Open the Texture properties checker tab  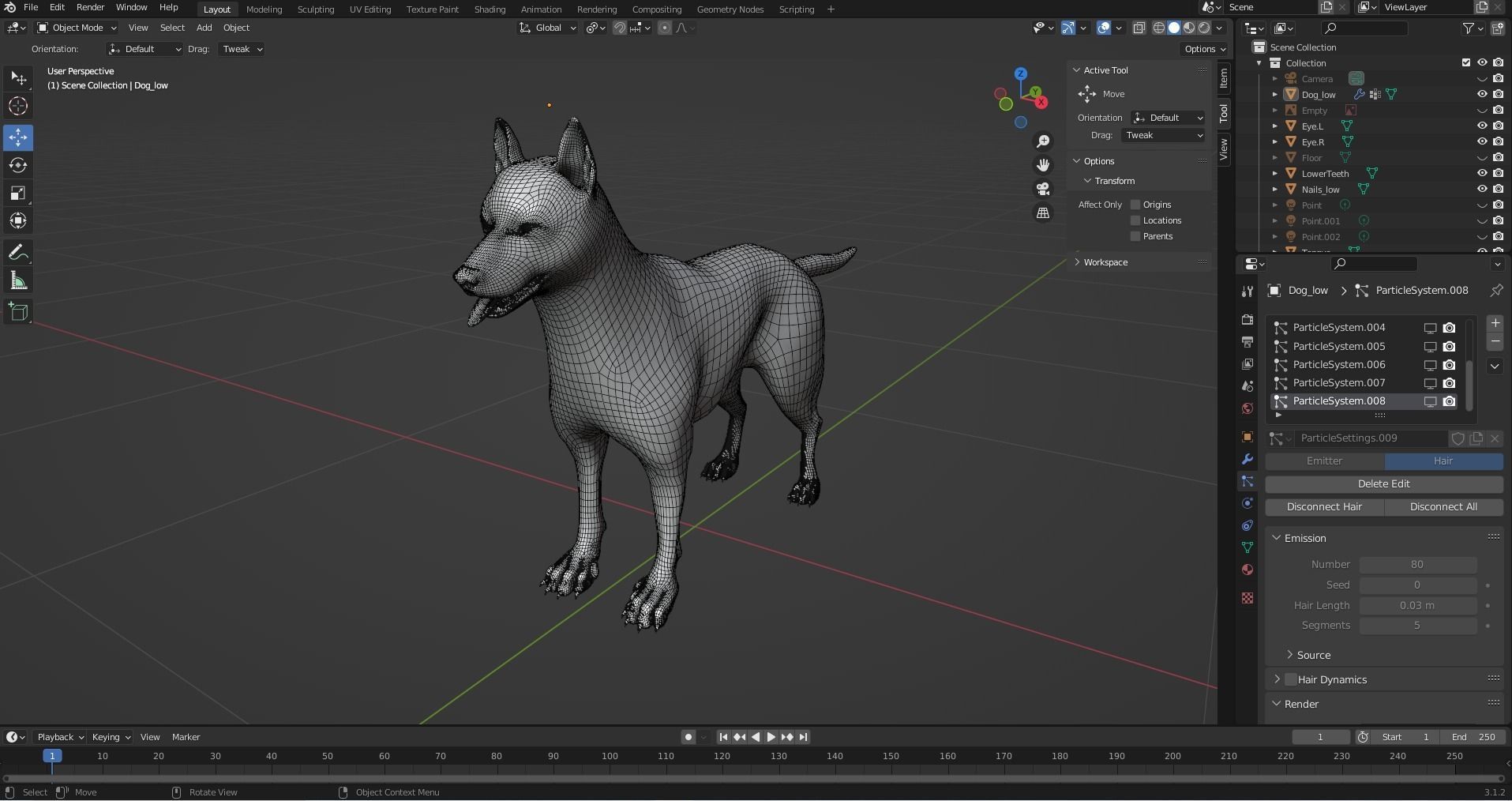[x=1247, y=598]
